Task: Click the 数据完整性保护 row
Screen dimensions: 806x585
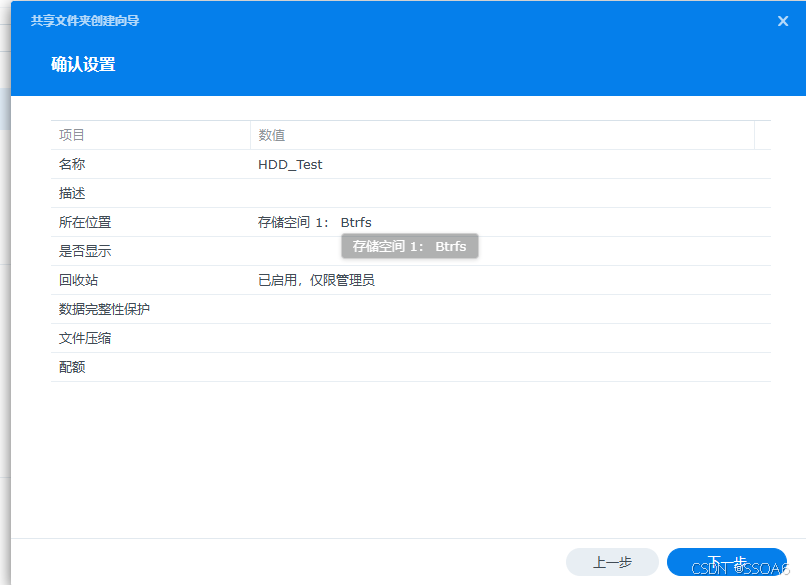Action: pos(150,309)
